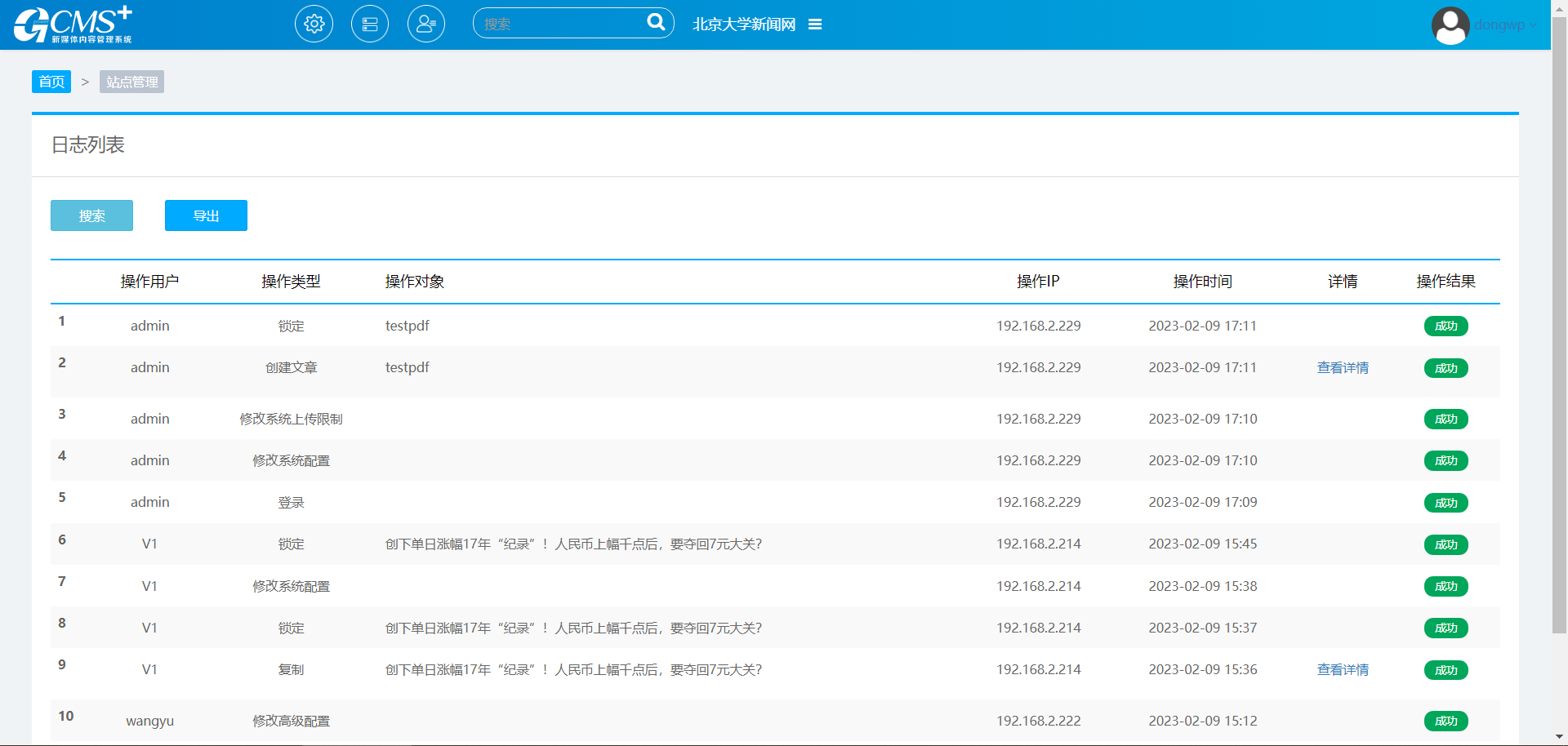The width and height of the screenshot is (1568, 746).
Task: Open the user management icon
Action: point(426,24)
